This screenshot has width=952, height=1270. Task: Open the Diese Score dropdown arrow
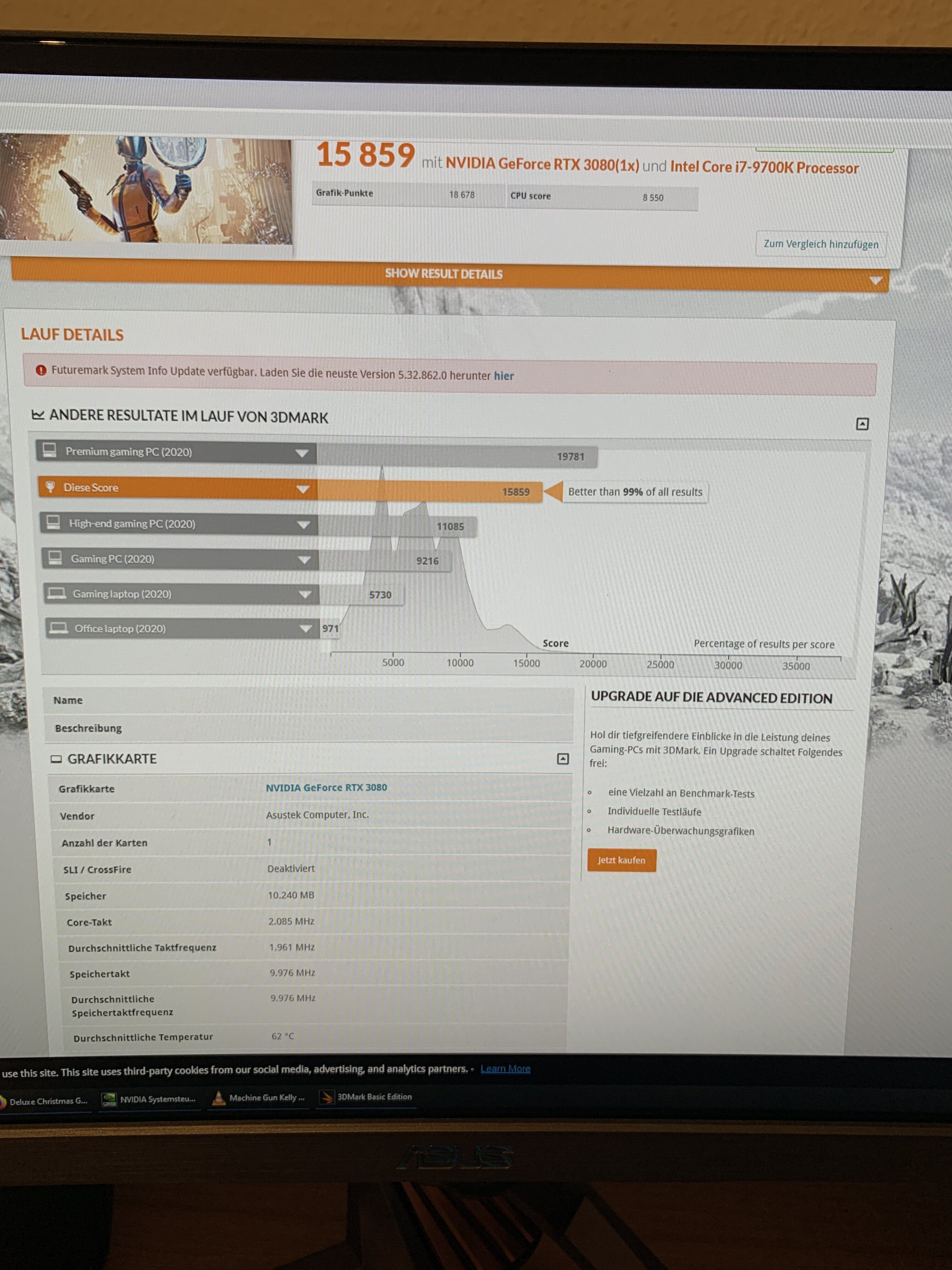click(303, 489)
